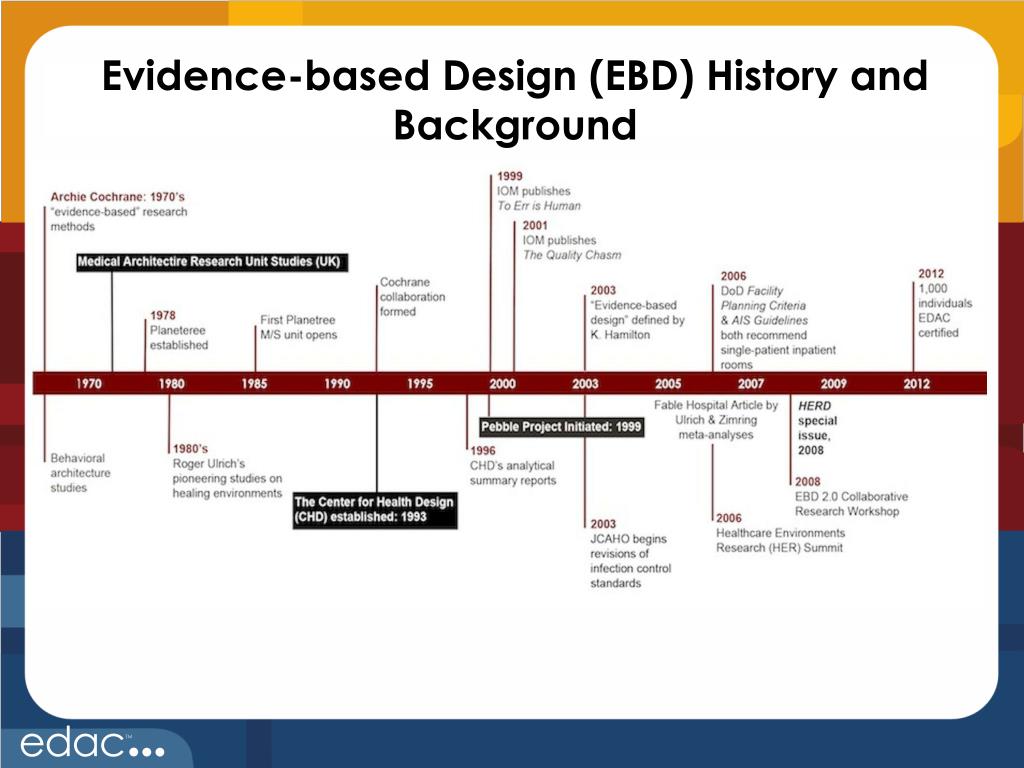Select the '1996 CHD's analytical summary reports' entry

pos(513,465)
